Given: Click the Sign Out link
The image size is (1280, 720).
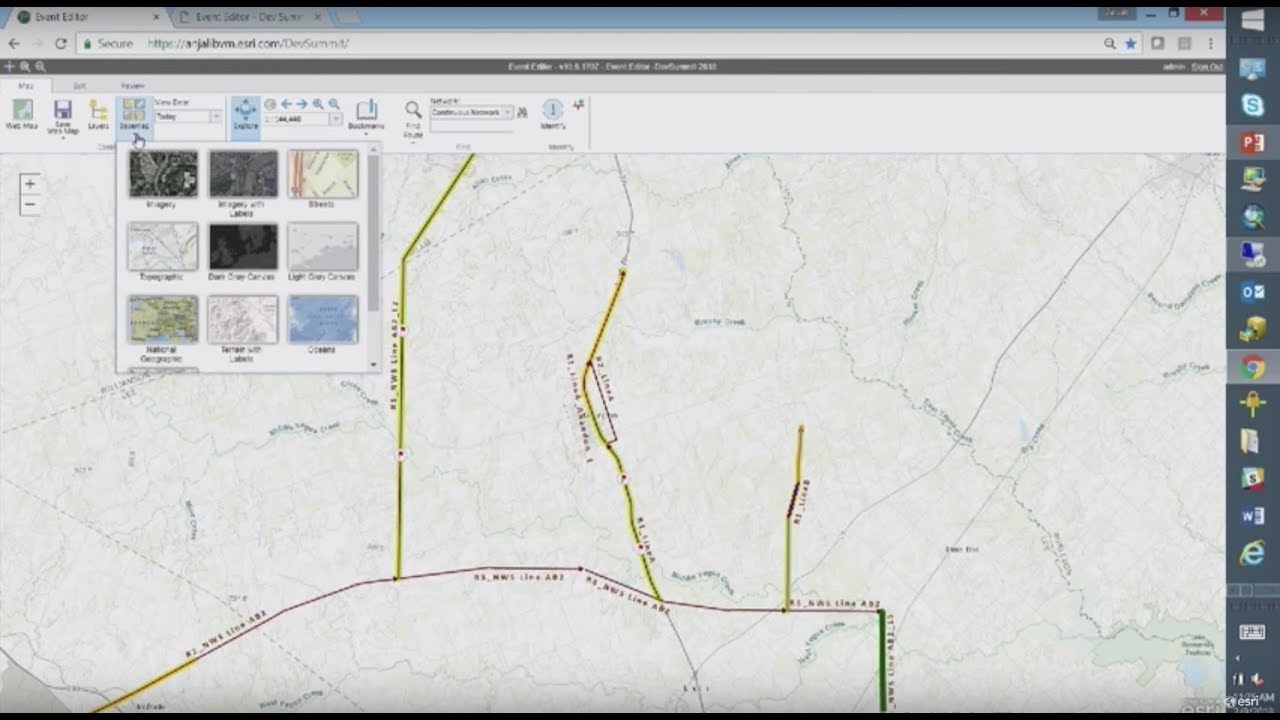Looking at the screenshot, I should coord(1207,67).
